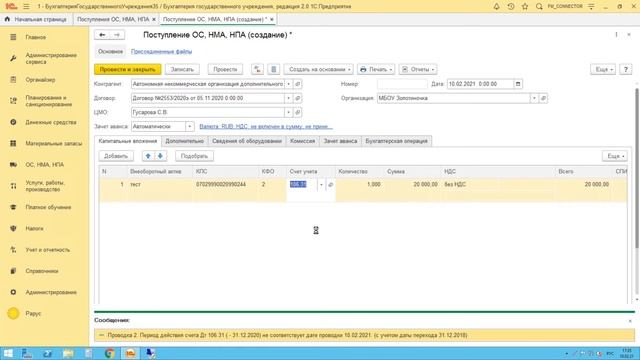
Task: Open the table Еще menu
Action: click(615, 156)
